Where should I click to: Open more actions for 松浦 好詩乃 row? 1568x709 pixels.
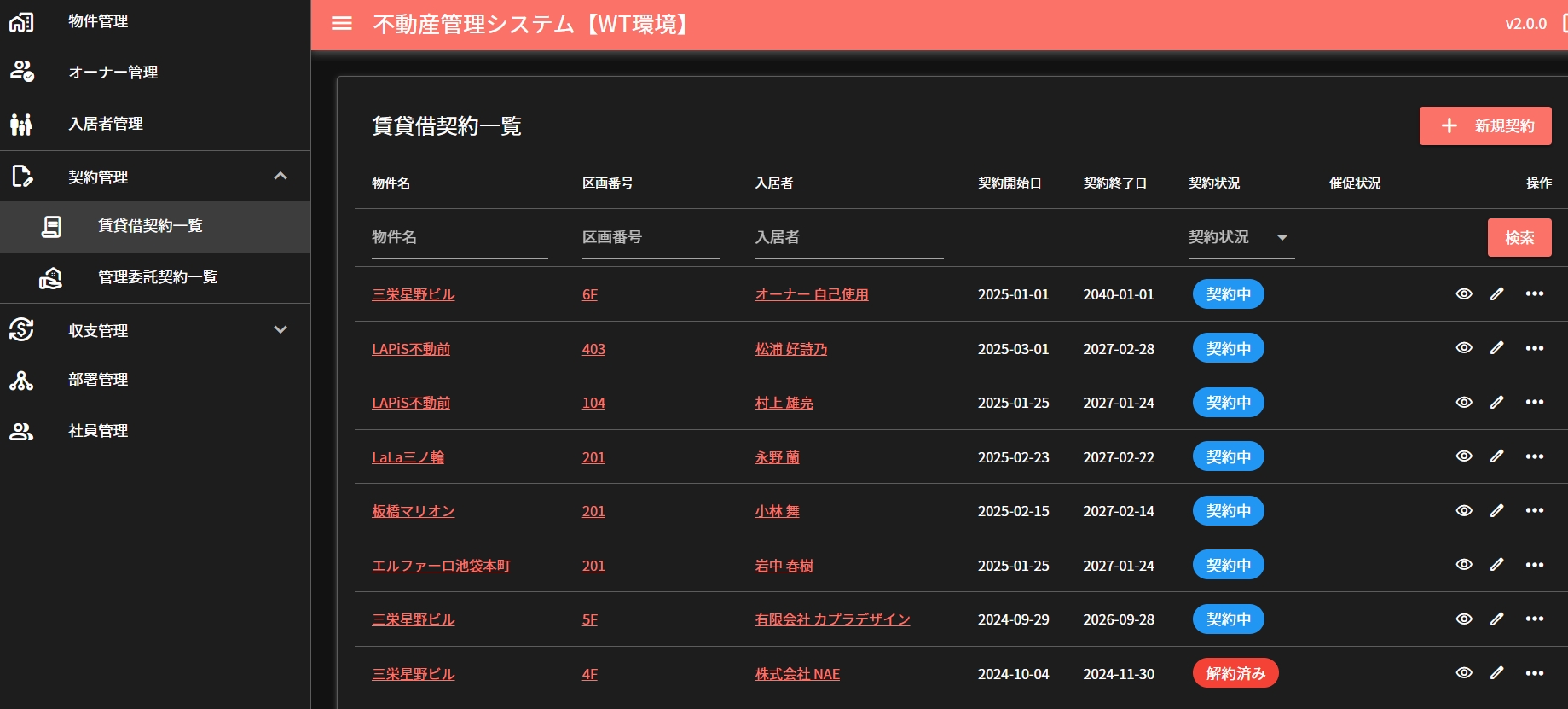point(1535,348)
